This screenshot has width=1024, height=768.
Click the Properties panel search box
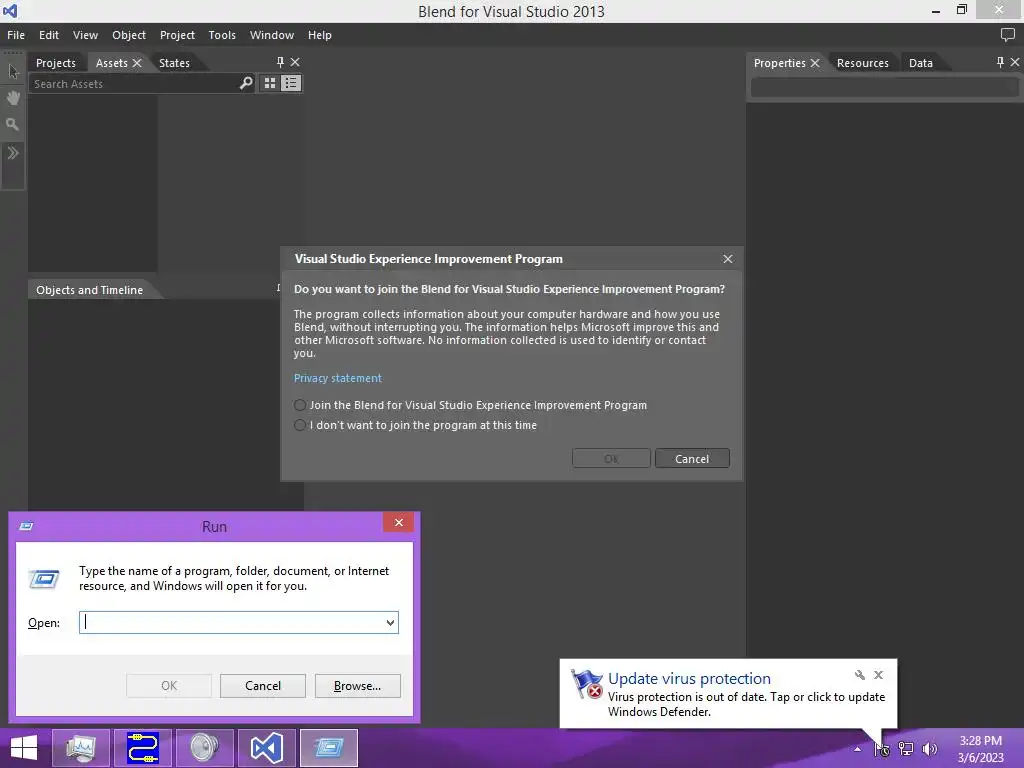pos(884,88)
